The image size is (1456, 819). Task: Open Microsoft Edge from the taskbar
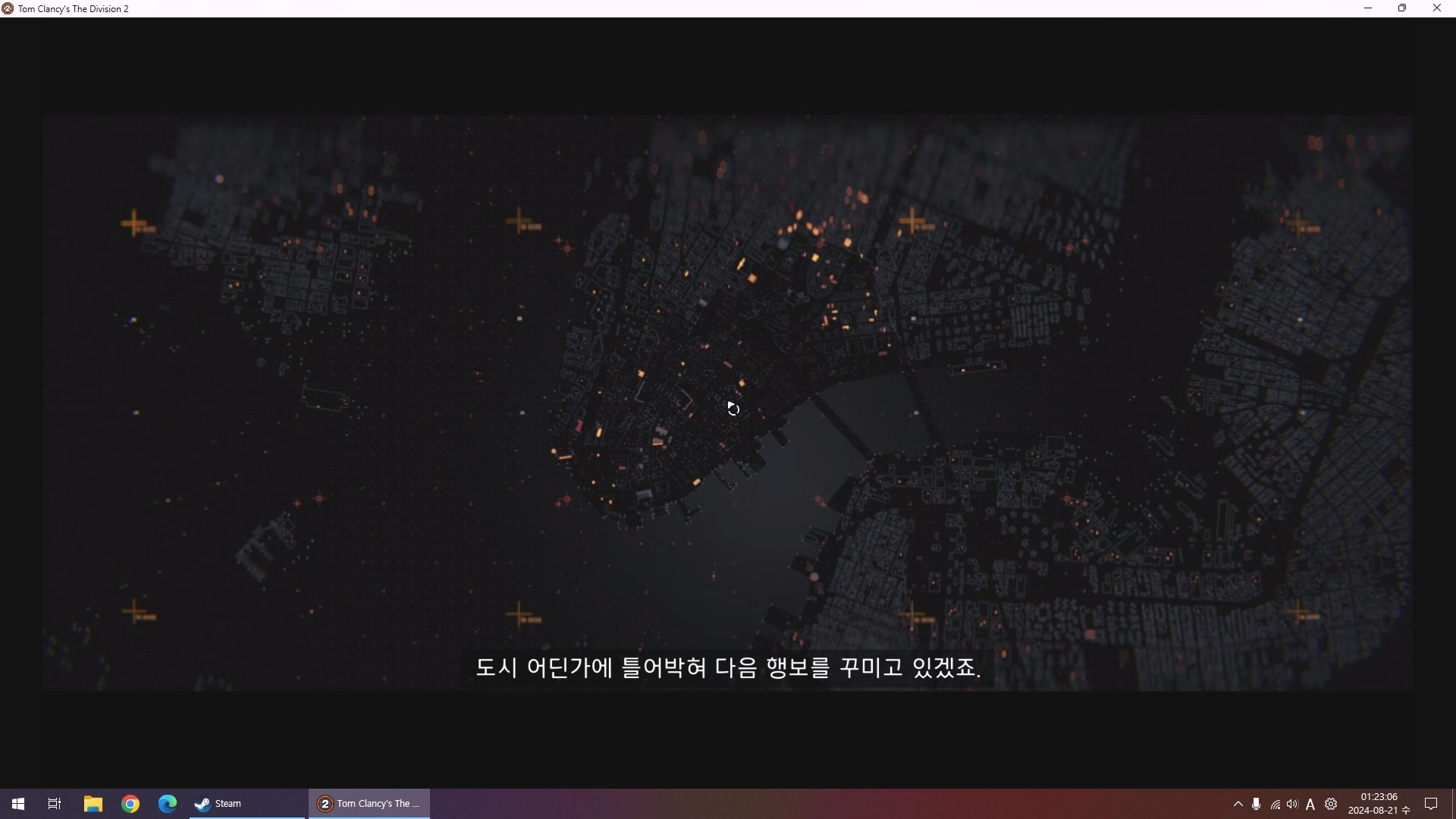[x=168, y=804]
